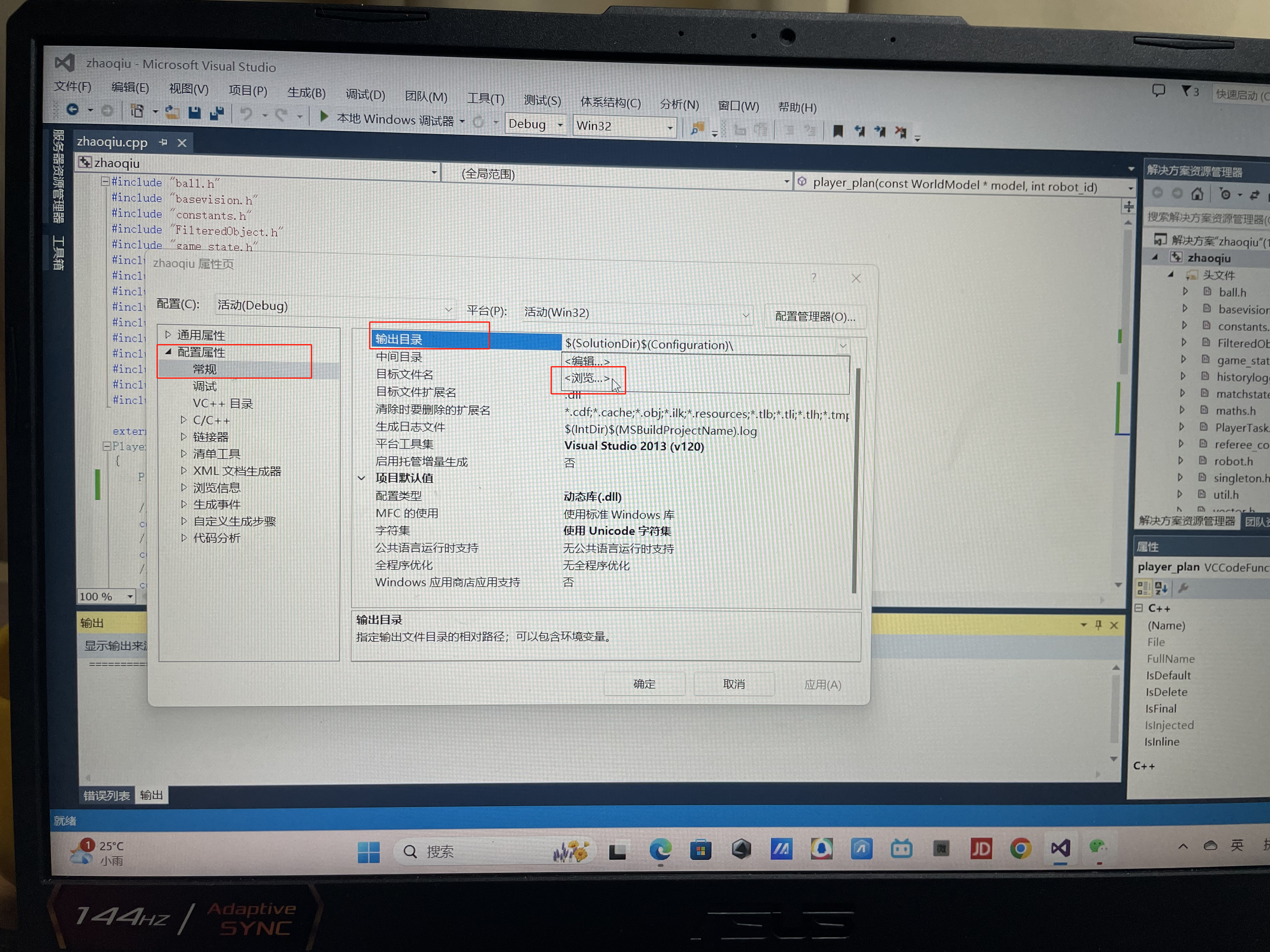Expand the 链接器 tree node
The height and width of the screenshot is (952, 1270).
coord(184,437)
